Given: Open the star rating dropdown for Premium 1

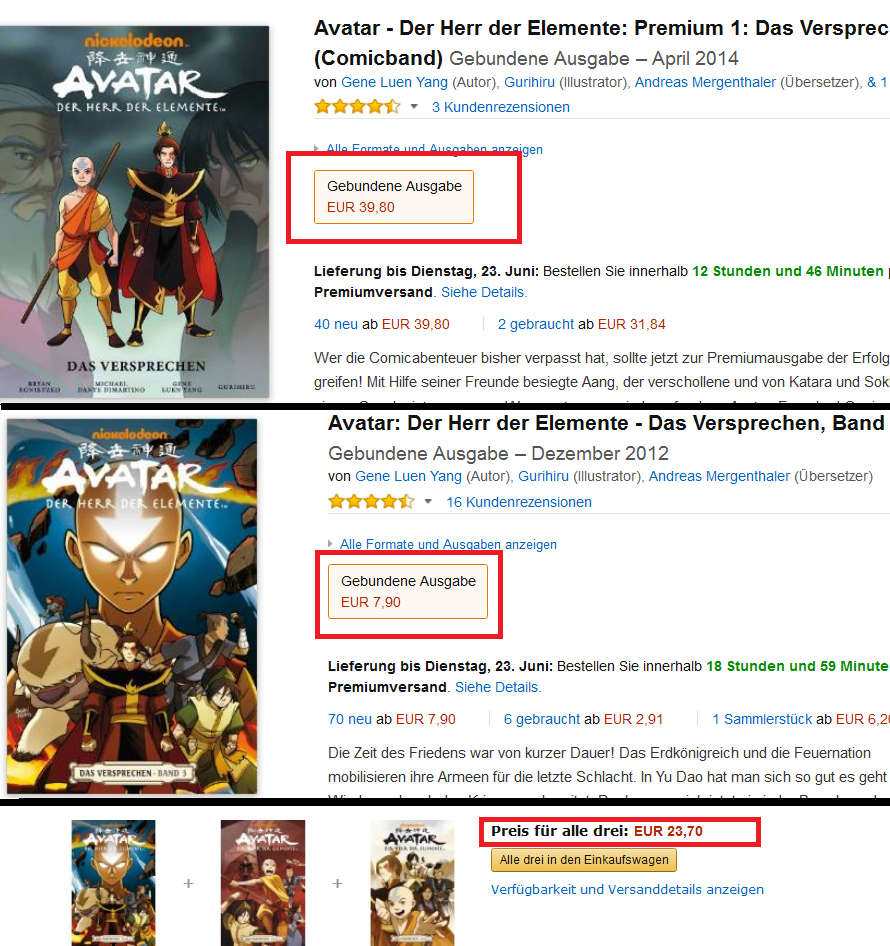Looking at the screenshot, I should coord(414,107).
